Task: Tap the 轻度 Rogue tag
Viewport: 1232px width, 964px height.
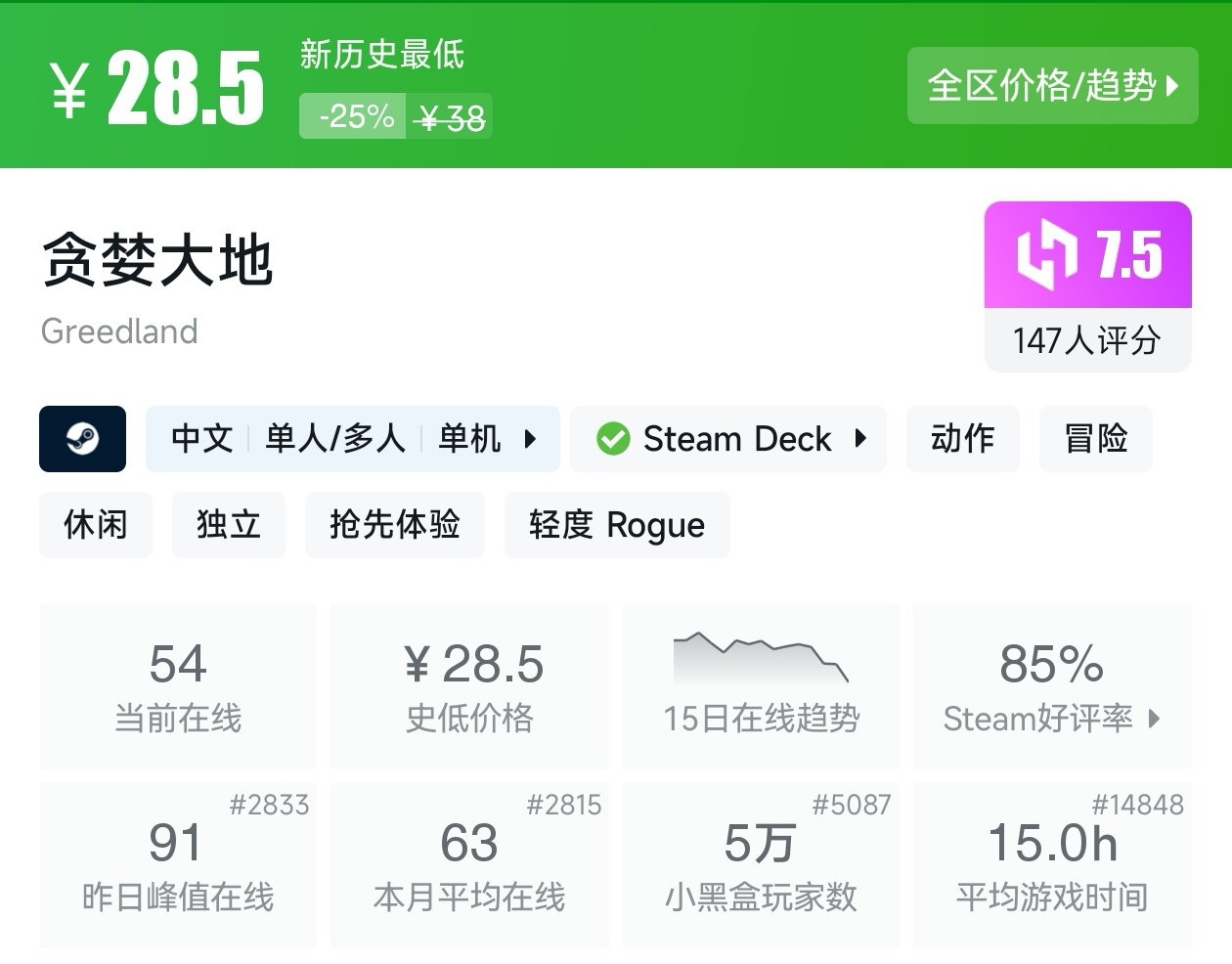Action: [616, 525]
